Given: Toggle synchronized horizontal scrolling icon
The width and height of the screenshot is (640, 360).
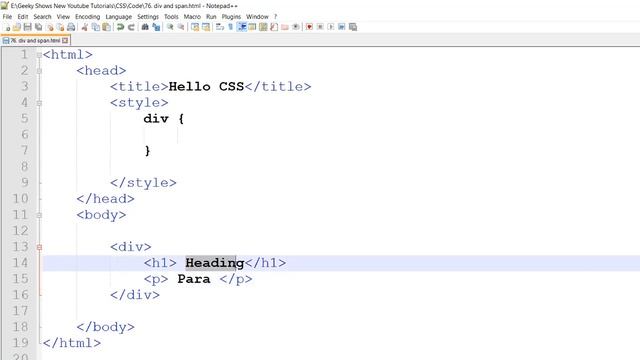Looking at the screenshot, I should (205, 27).
